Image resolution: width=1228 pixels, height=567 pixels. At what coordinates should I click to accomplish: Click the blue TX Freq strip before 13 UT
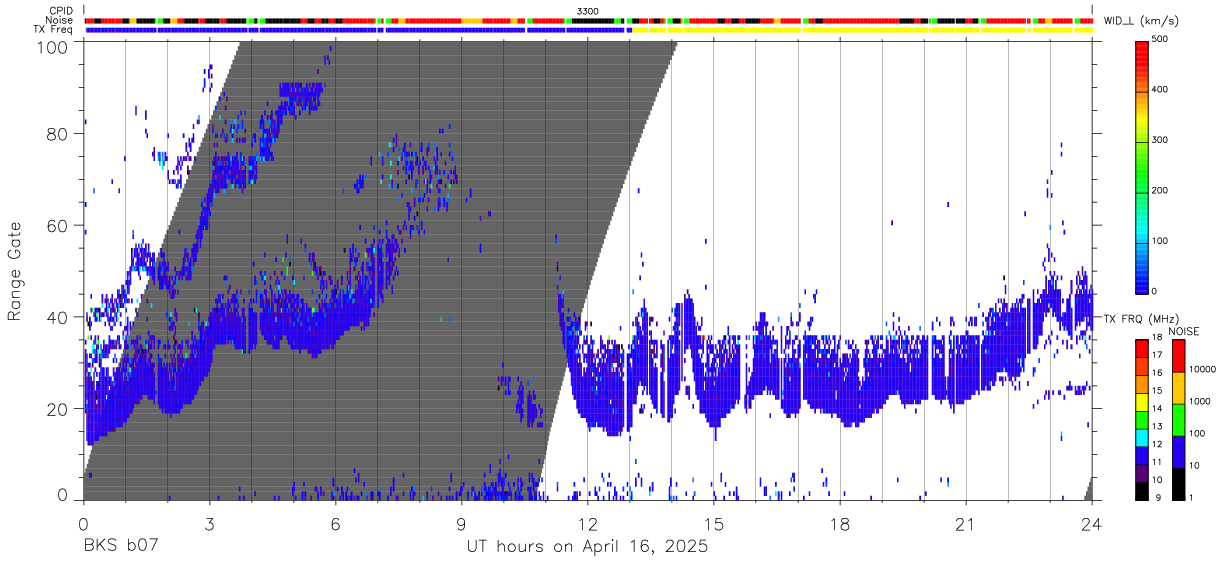point(358,30)
